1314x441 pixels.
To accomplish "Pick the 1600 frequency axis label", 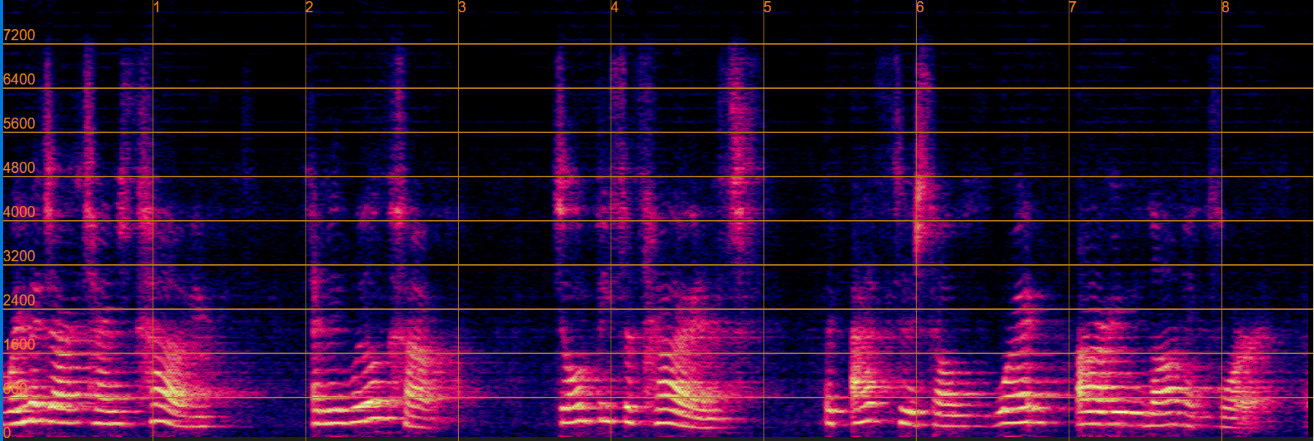I will [20, 344].
